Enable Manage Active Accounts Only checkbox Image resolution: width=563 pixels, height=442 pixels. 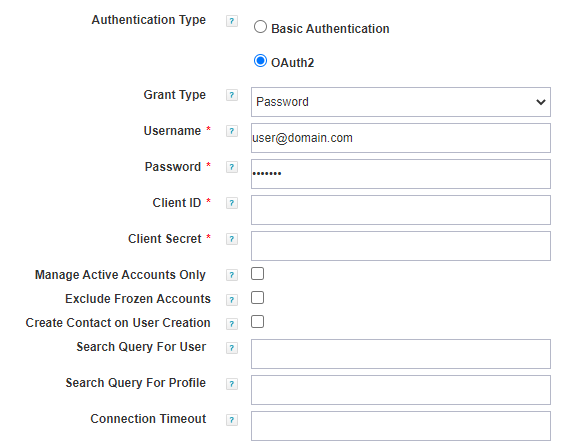pyautogui.click(x=257, y=274)
